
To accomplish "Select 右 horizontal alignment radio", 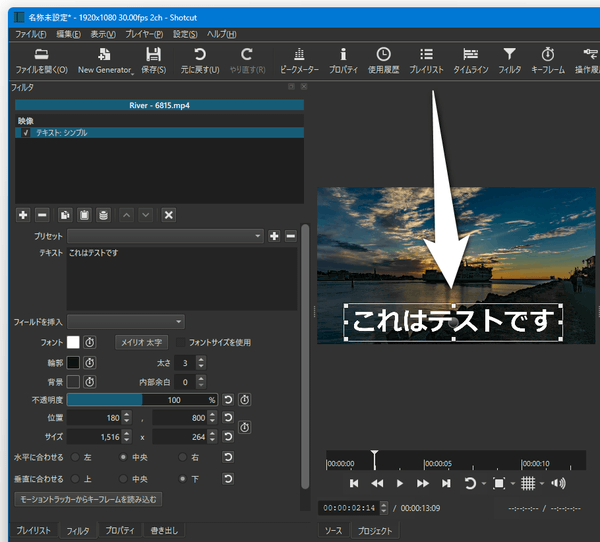I will [183, 457].
